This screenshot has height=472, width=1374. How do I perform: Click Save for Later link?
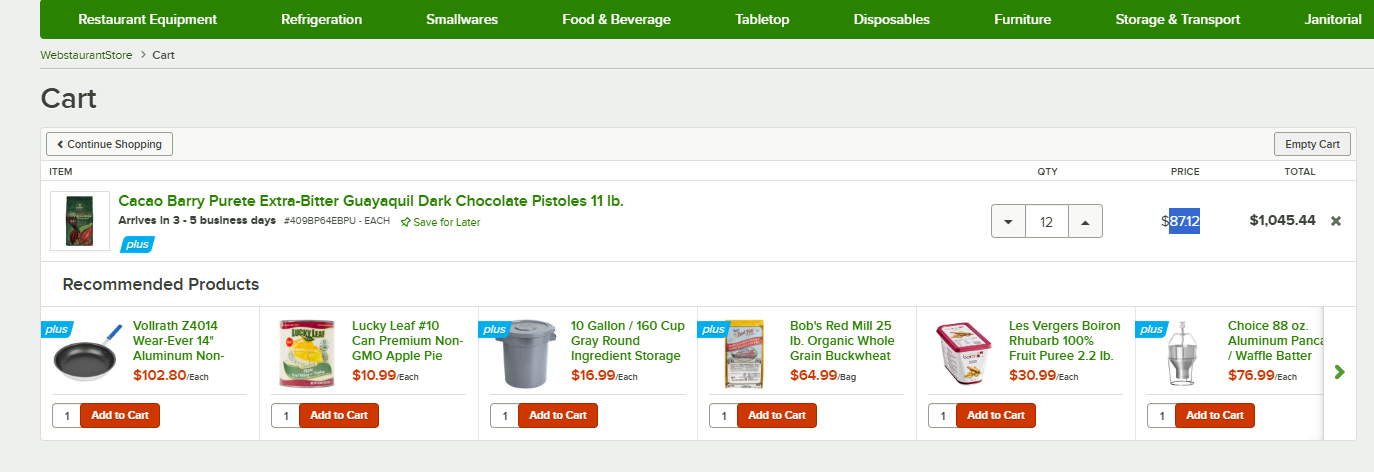click(x=441, y=222)
